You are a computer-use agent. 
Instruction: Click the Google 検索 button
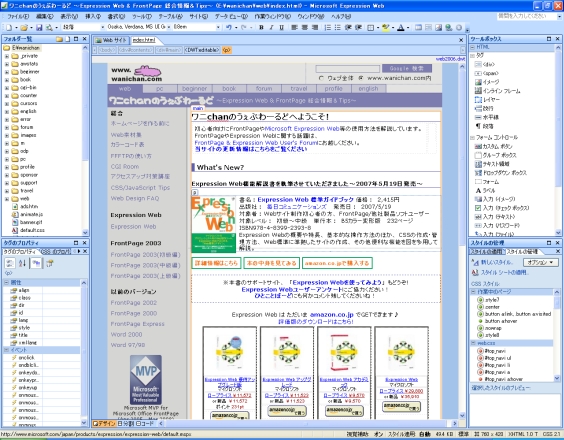407,68
